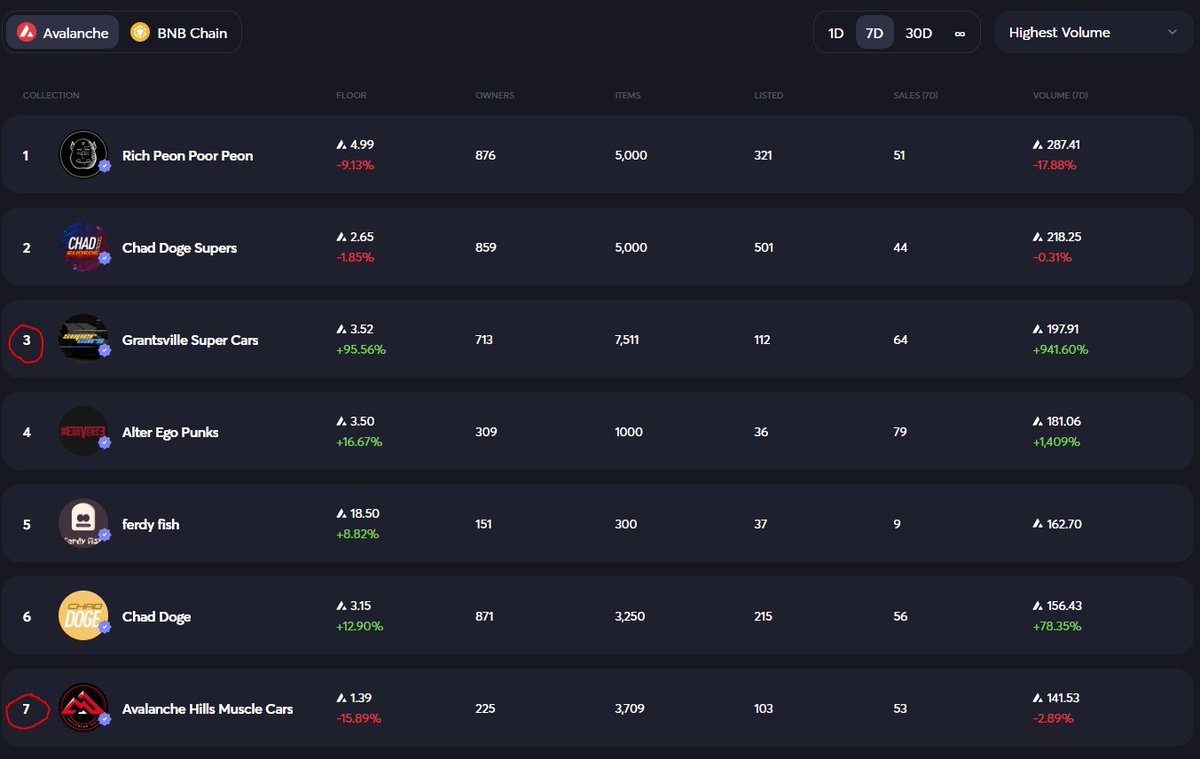Click items count 7,511
The width and height of the screenshot is (1200, 759).
click(627, 340)
